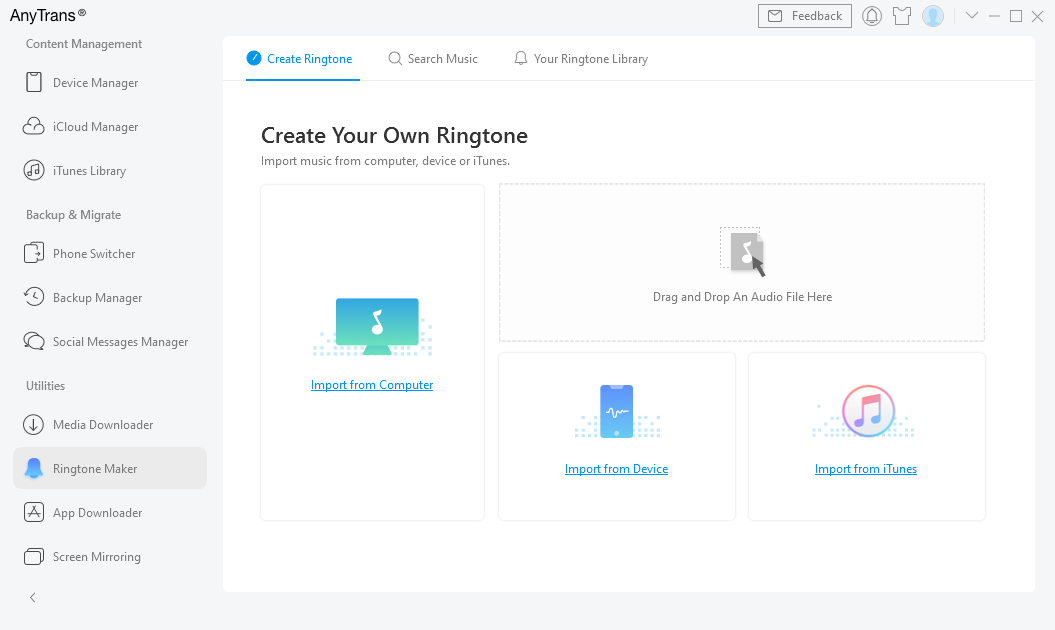
Task: Click the Feedback button
Action: click(805, 16)
